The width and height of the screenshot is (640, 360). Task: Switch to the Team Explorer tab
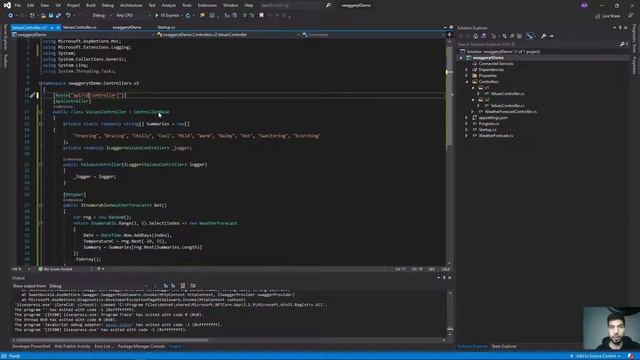click(504, 347)
